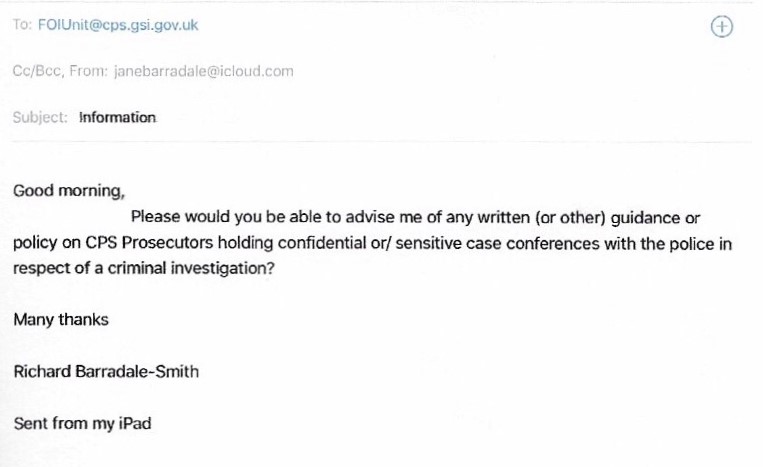Viewport: 763px width, 467px height.
Task: Click the 'Sent from my iPad' footer
Action: coord(82,423)
